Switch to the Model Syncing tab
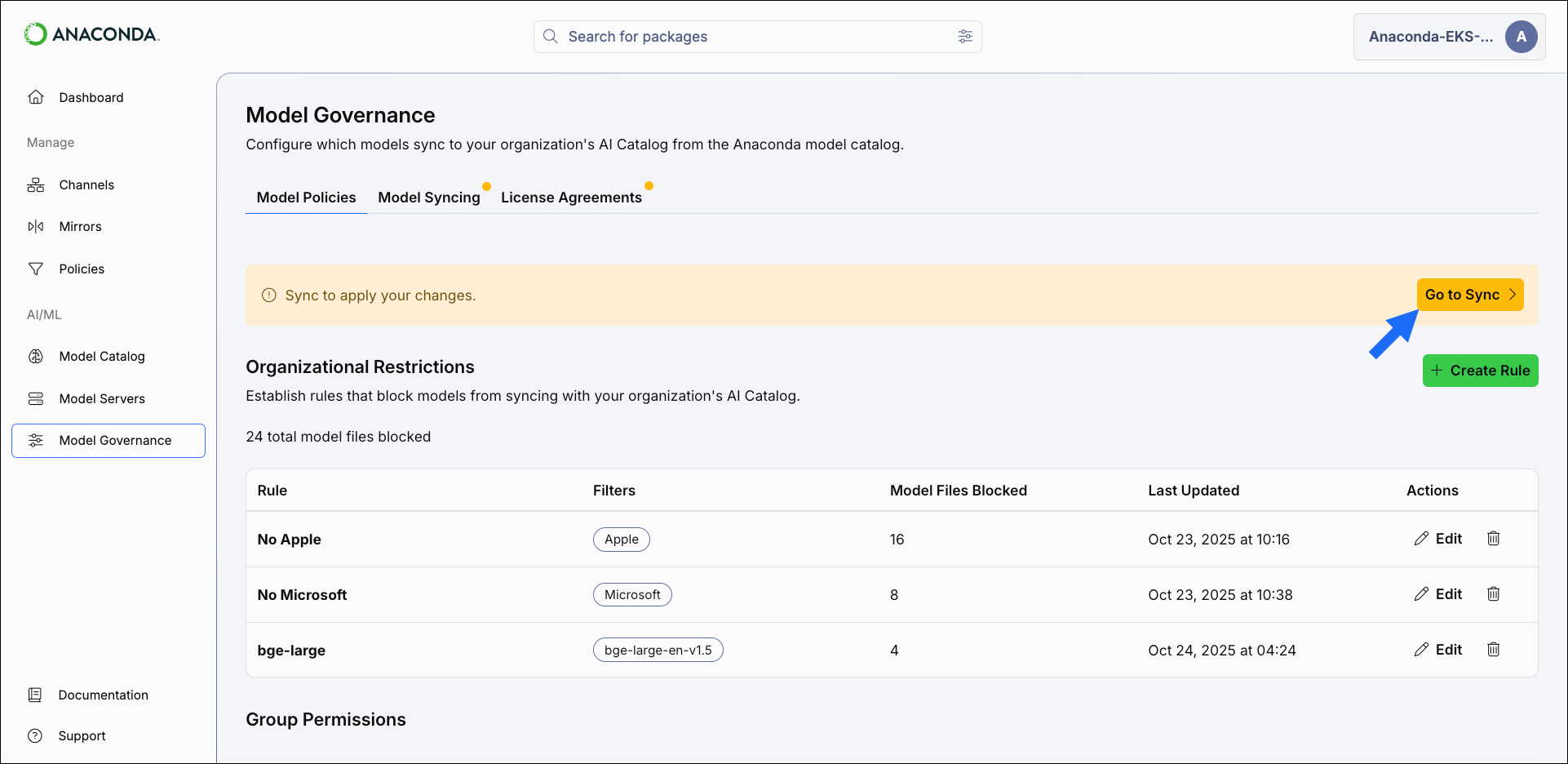Image resolution: width=1568 pixels, height=764 pixels. tap(428, 198)
